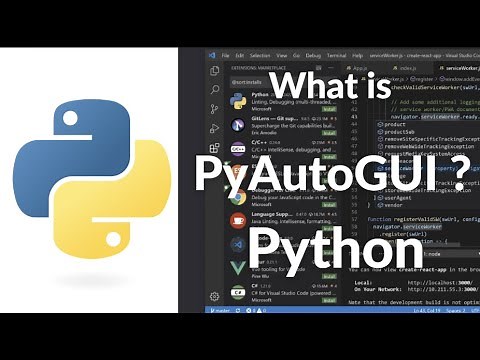Click 'Linting, Debugging (multi-threaded' Python description

pos(294,102)
